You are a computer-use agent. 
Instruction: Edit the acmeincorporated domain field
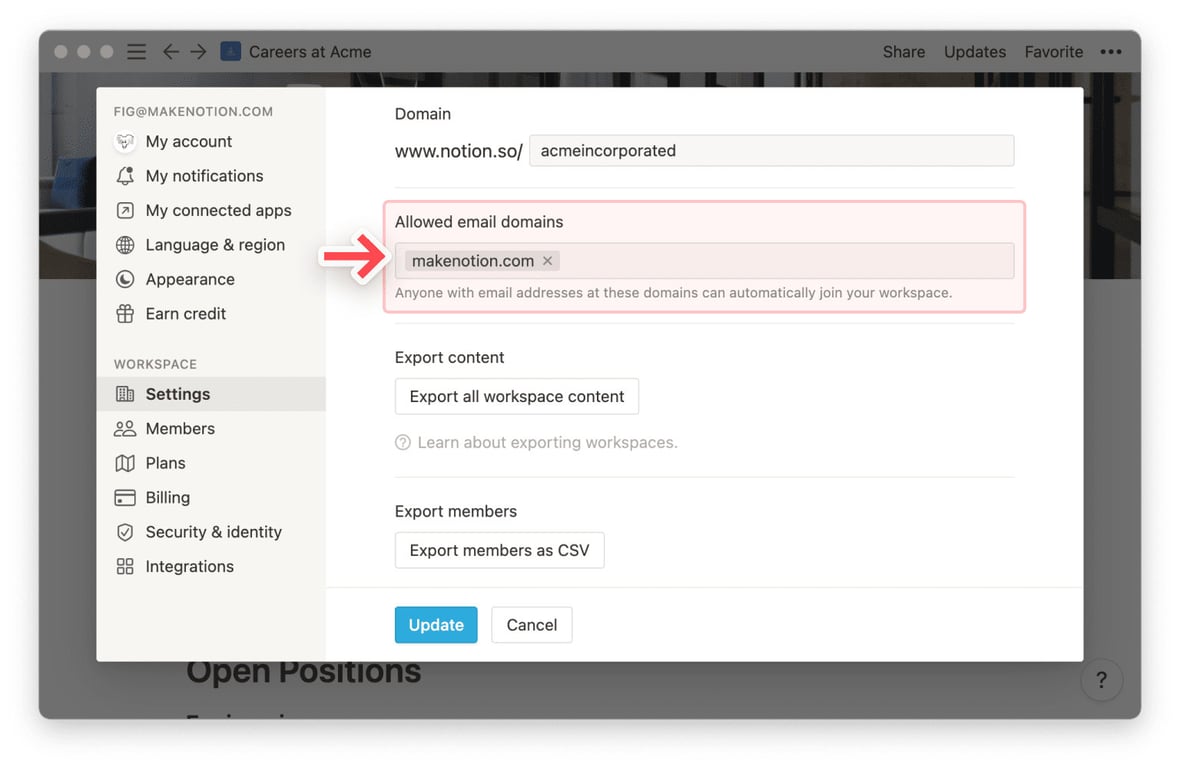click(x=771, y=150)
